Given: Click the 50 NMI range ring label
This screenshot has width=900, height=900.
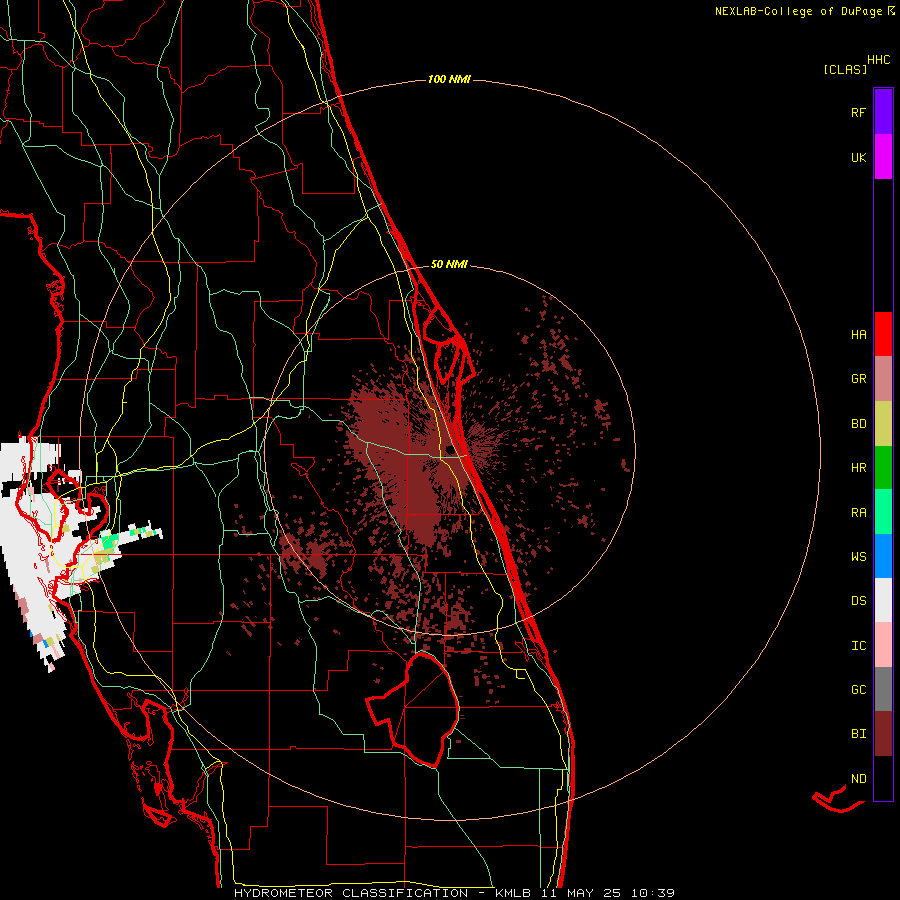Looking at the screenshot, I should click(449, 264).
